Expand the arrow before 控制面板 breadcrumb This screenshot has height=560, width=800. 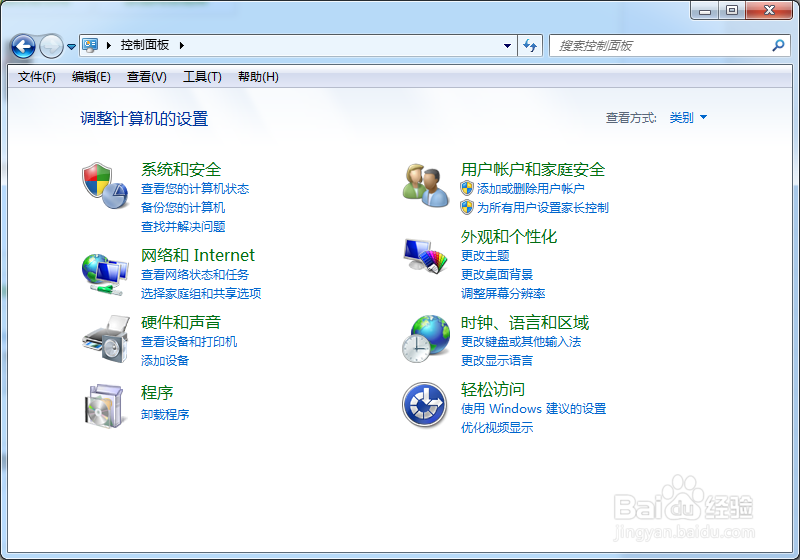click(x=109, y=45)
